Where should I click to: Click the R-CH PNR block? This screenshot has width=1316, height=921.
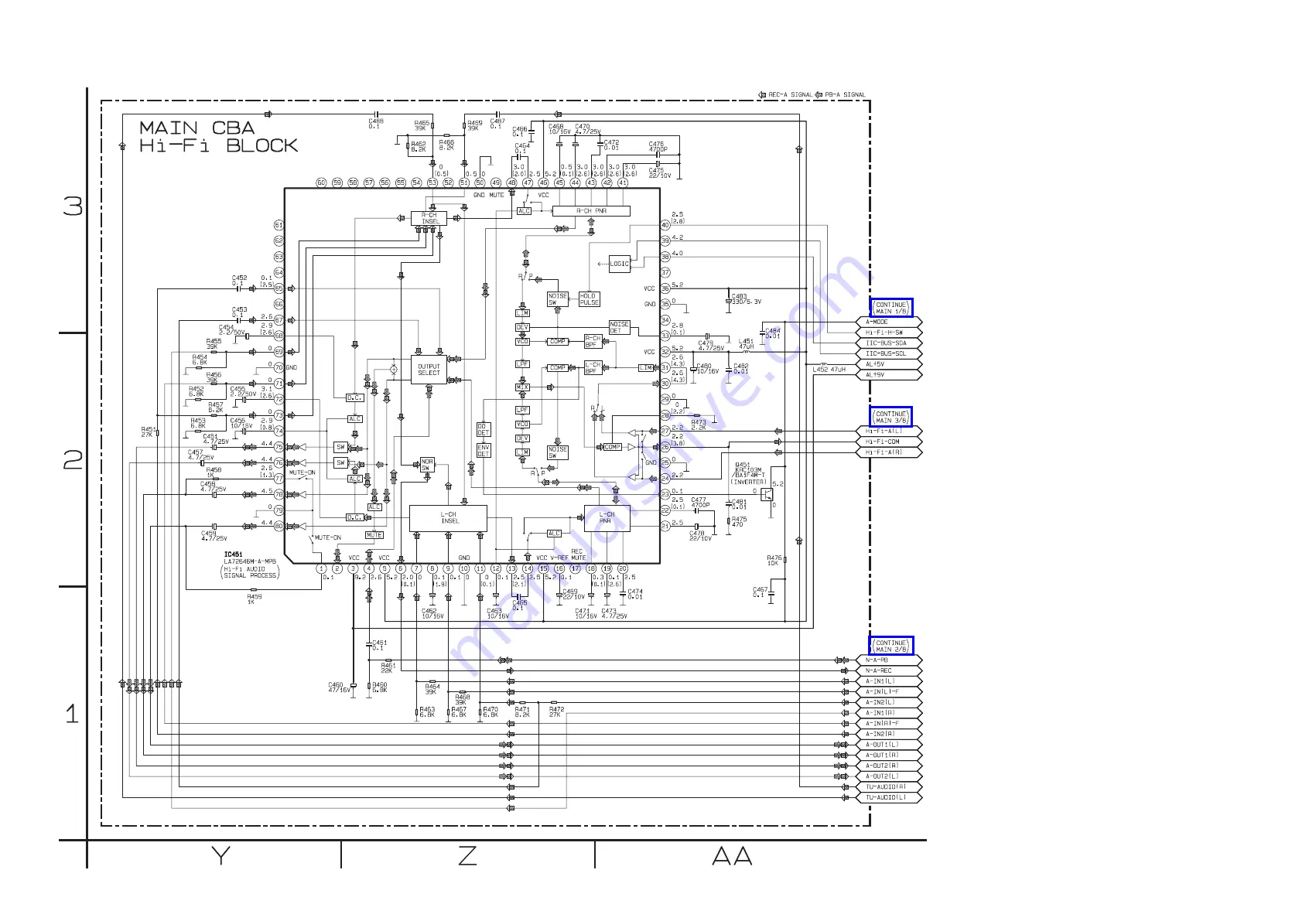(x=591, y=211)
